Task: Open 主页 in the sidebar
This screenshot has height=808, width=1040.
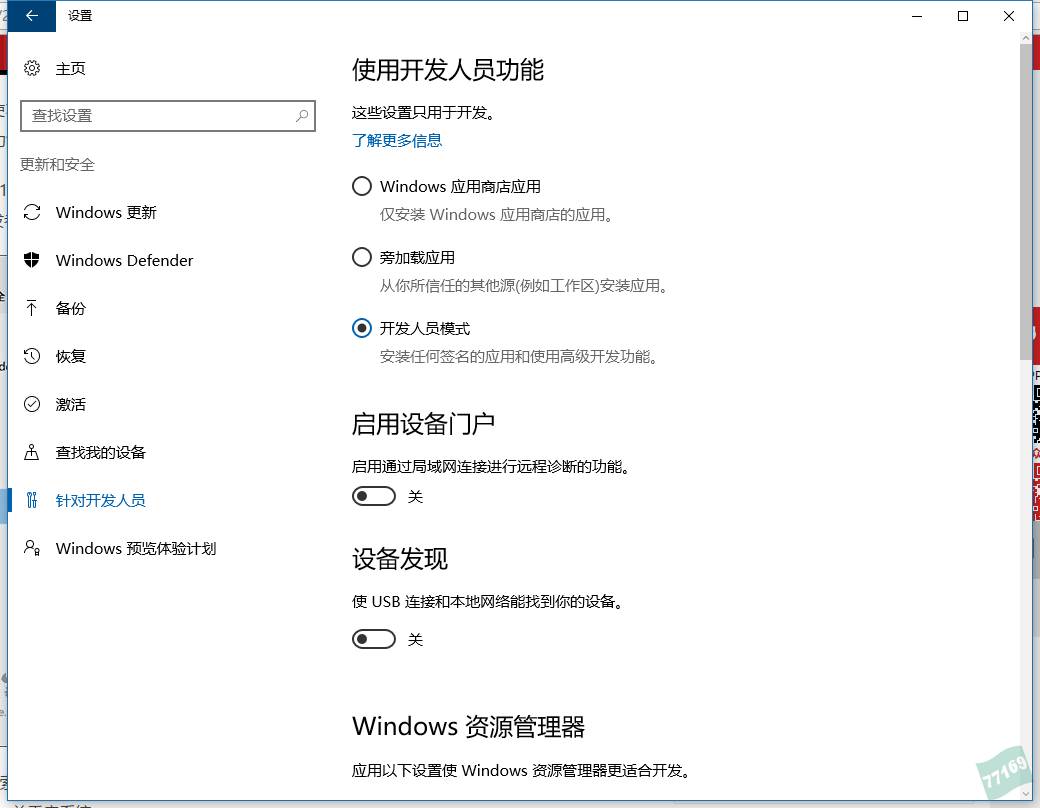Action: pos(70,68)
